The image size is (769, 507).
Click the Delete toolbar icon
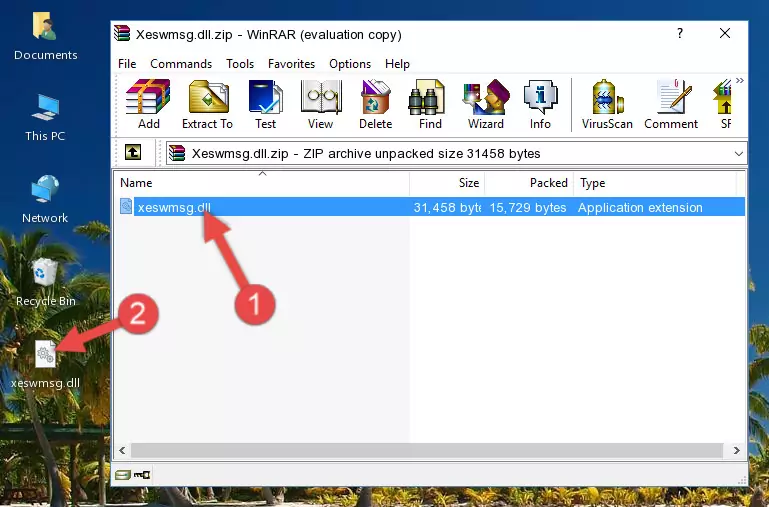click(x=376, y=104)
